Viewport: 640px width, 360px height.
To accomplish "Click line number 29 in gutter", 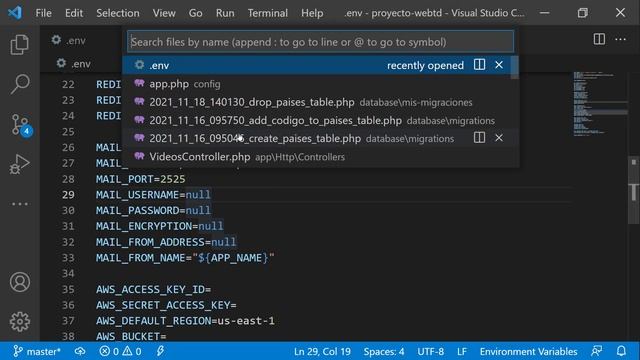I will pyautogui.click(x=68, y=195).
